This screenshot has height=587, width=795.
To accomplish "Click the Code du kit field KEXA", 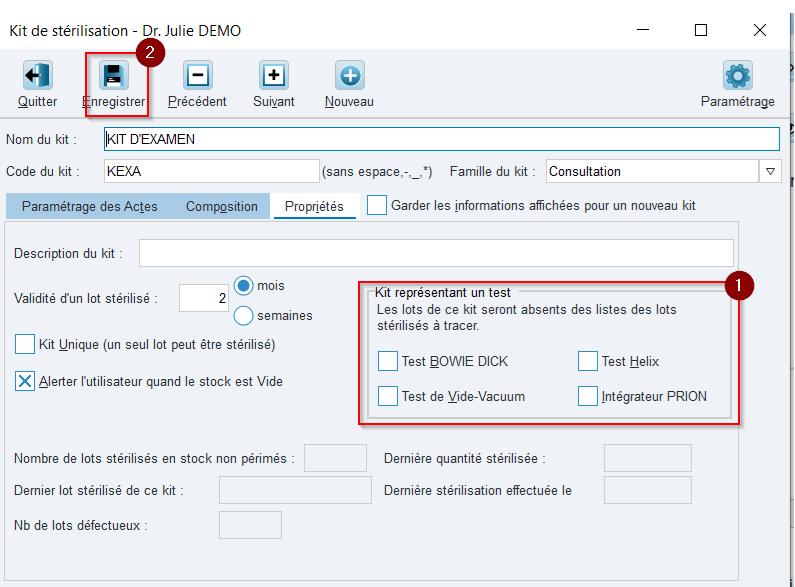I will pyautogui.click(x=211, y=171).
